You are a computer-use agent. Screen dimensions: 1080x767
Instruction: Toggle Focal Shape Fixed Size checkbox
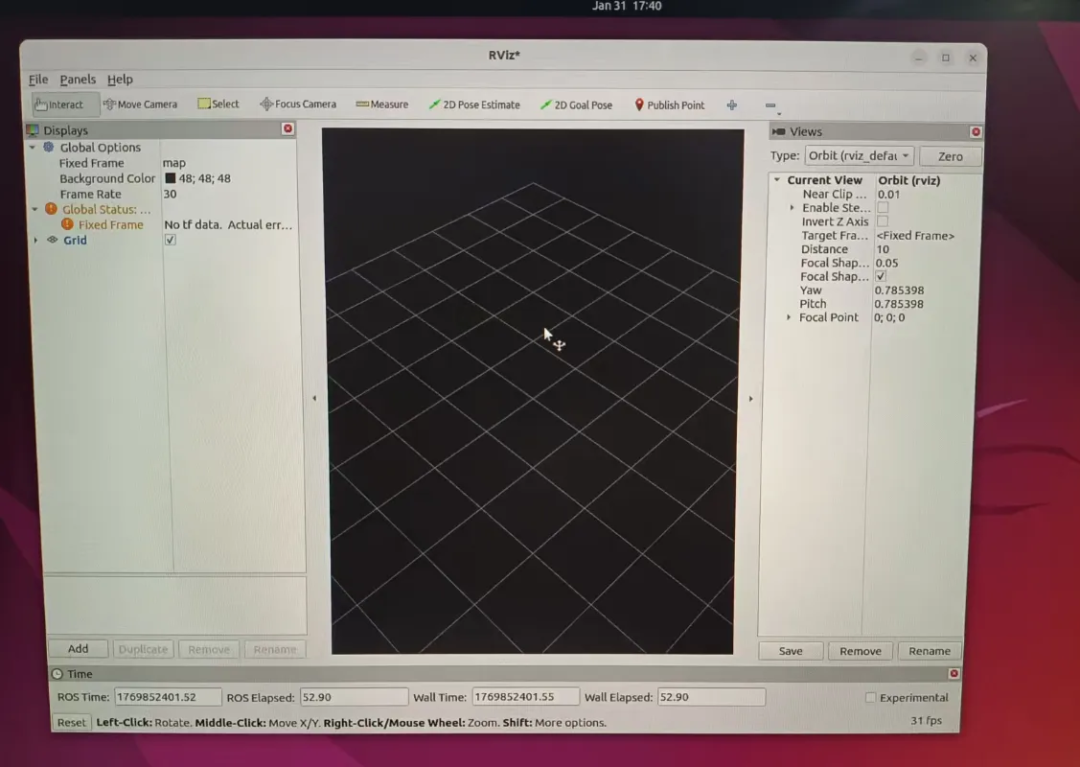click(880, 276)
